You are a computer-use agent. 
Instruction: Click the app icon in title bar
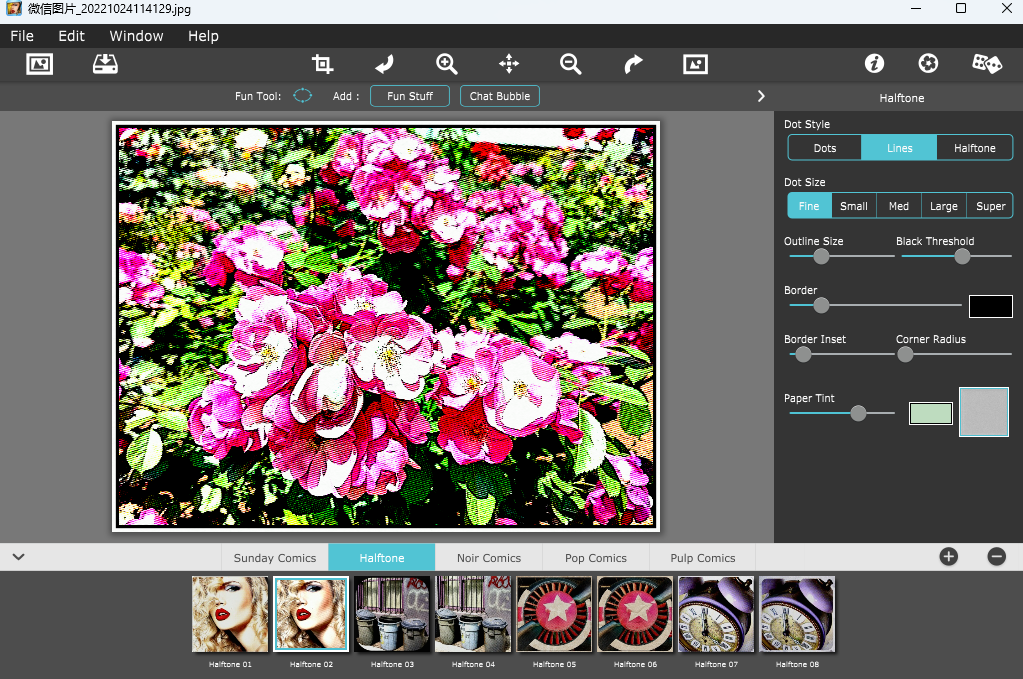click(14, 8)
